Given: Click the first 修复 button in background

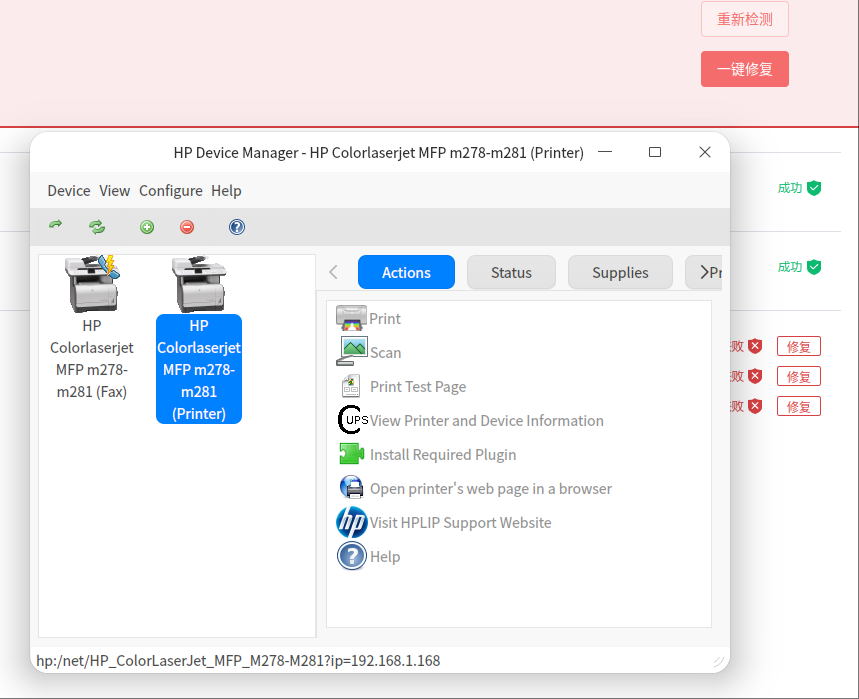Looking at the screenshot, I should coord(798,346).
